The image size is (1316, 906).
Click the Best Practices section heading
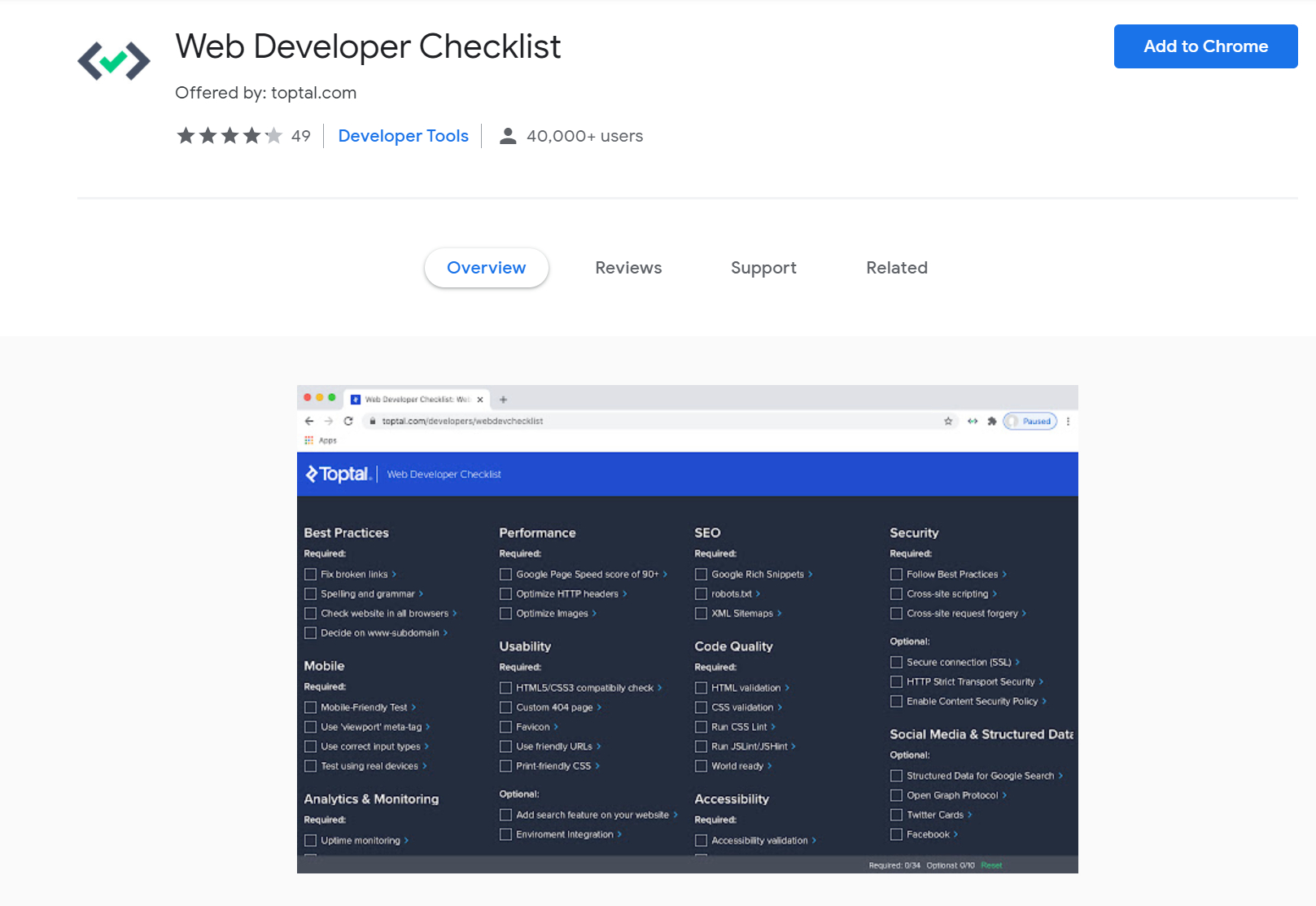tap(347, 532)
